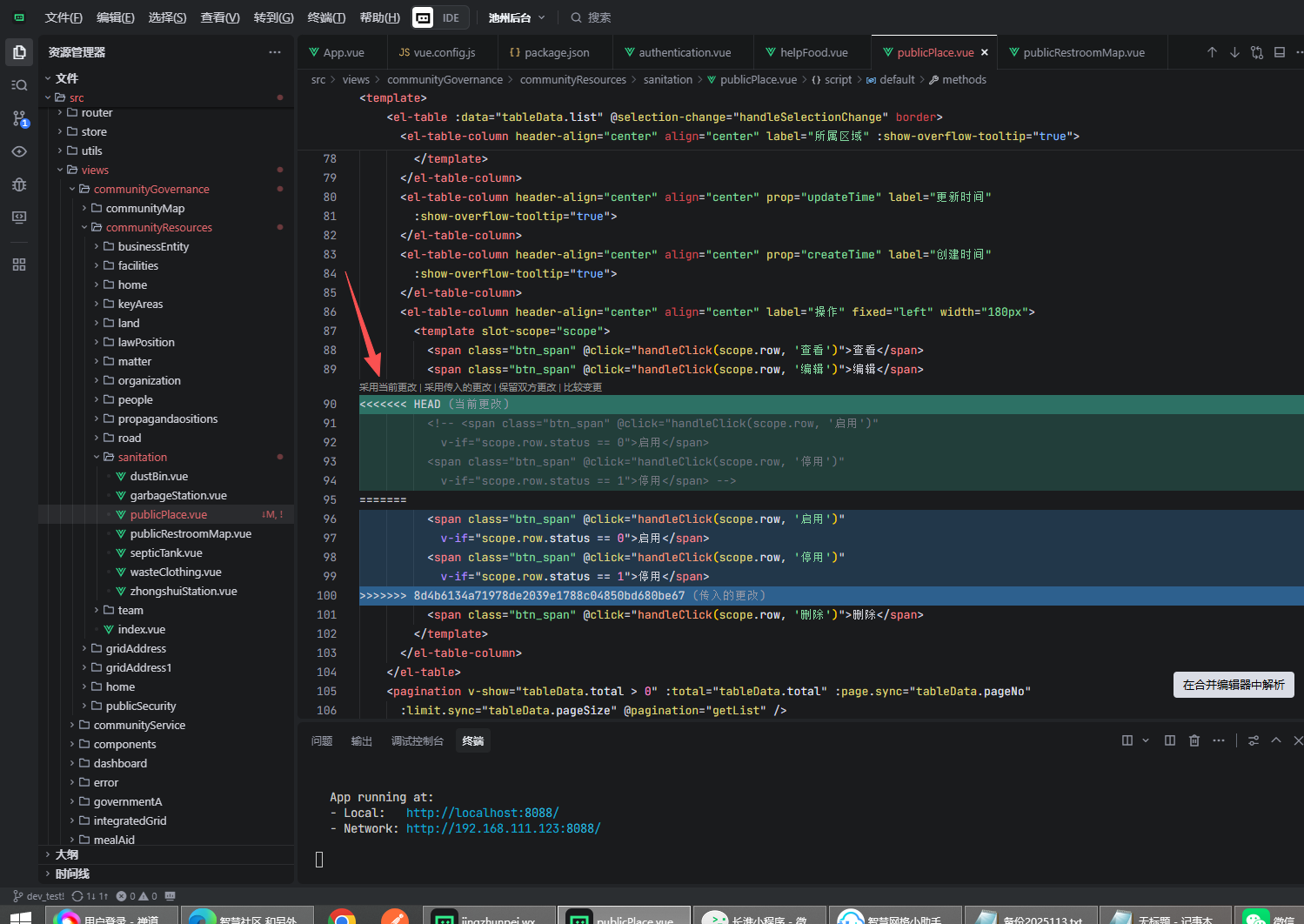
Task: Open the extensions grid icon
Action: [19, 264]
